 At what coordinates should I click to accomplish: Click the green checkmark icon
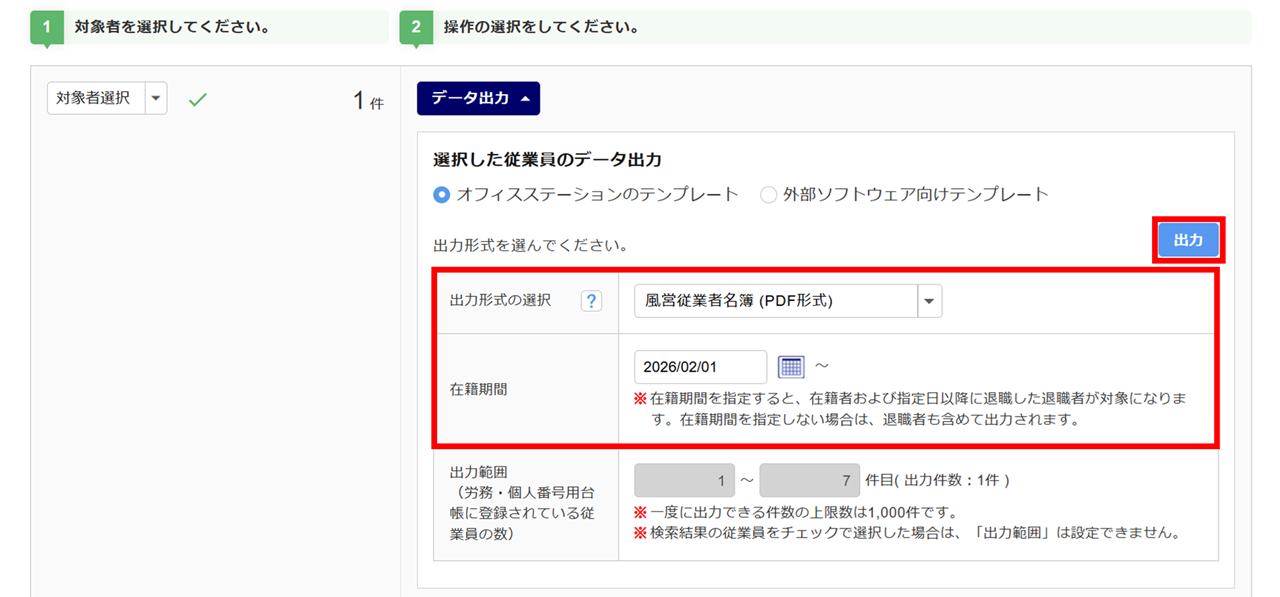tap(198, 100)
